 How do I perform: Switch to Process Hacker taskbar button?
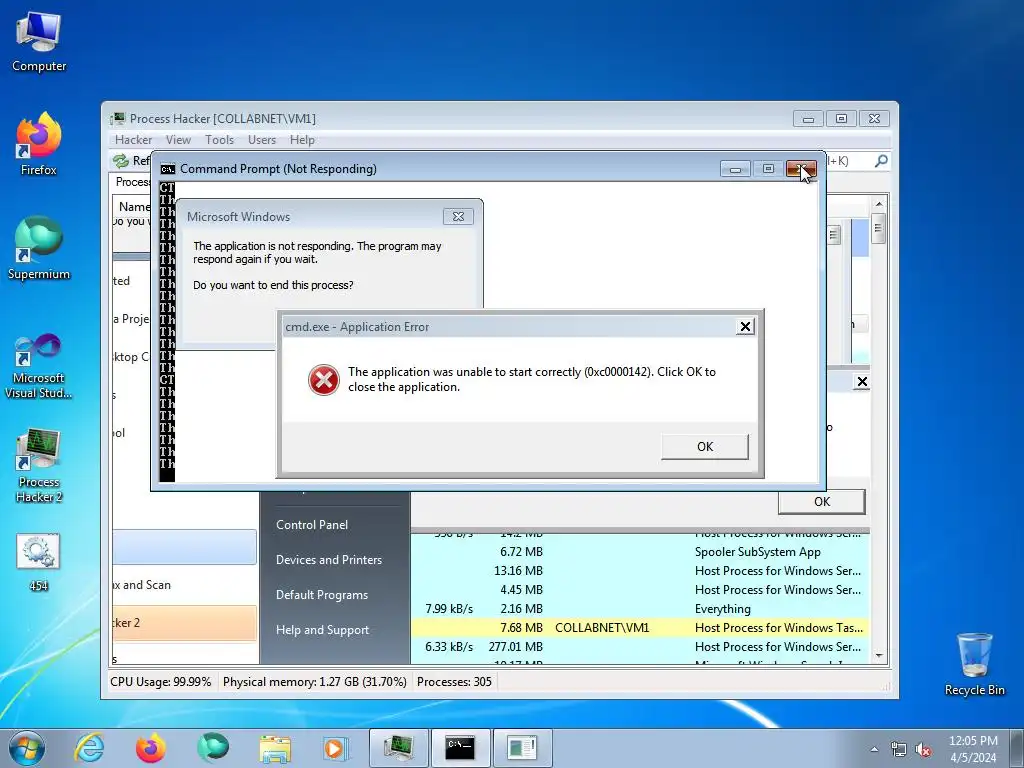[398, 748]
